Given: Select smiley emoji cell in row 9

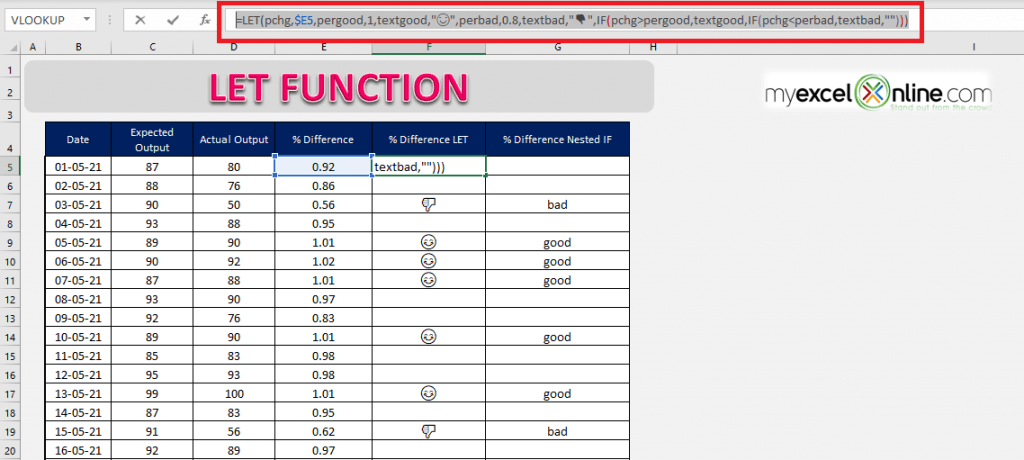Looking at the screenshot, I should 428,242.
